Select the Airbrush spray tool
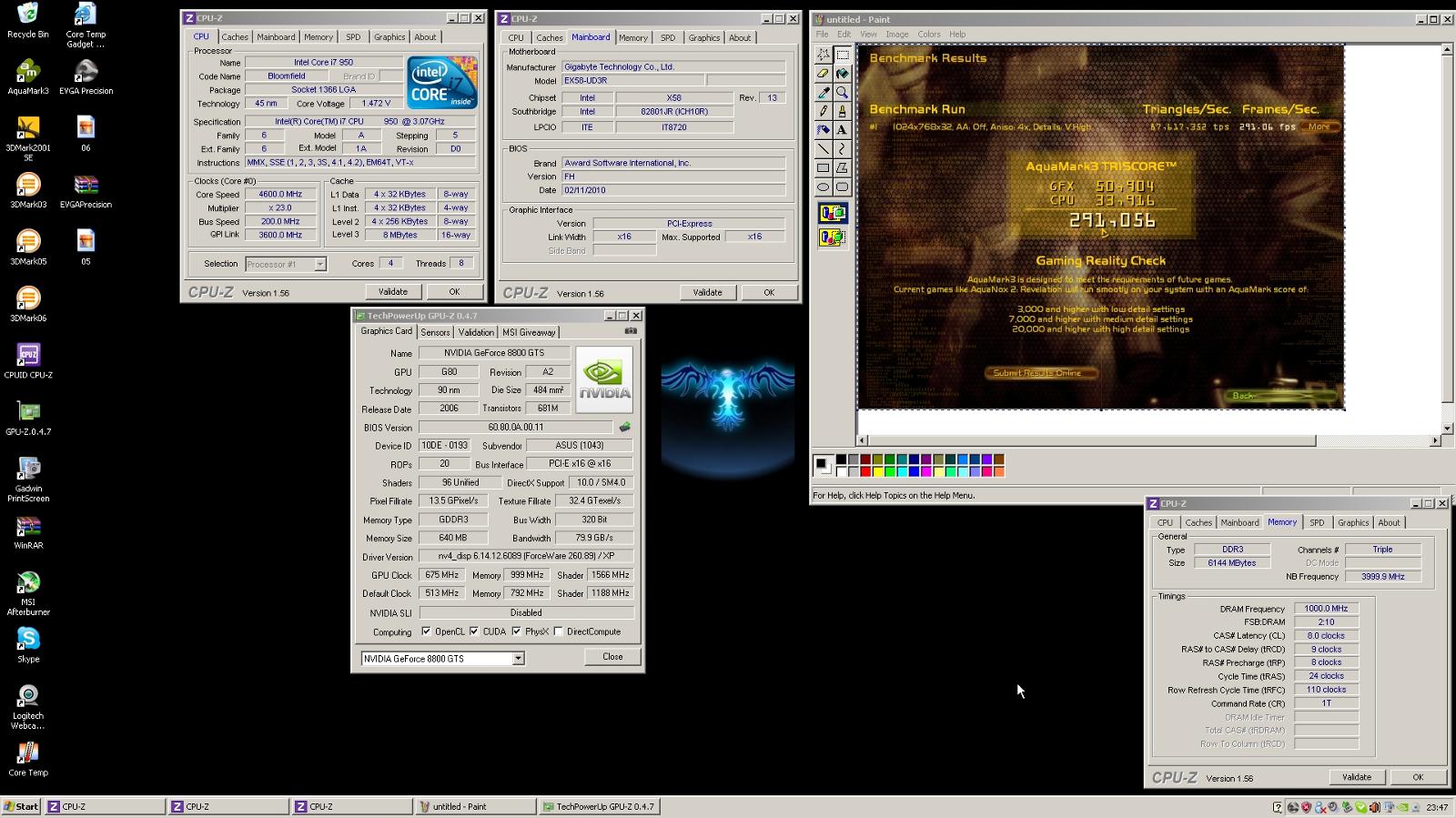The image size is (1456, 818). (824, 130)
